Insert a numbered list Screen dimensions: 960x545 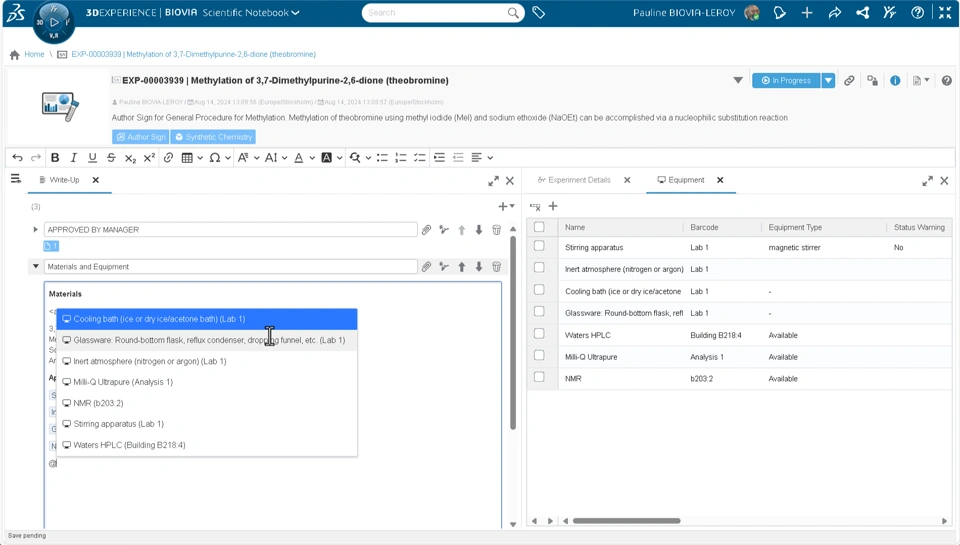pyautogui.click(x=401, y=158)
